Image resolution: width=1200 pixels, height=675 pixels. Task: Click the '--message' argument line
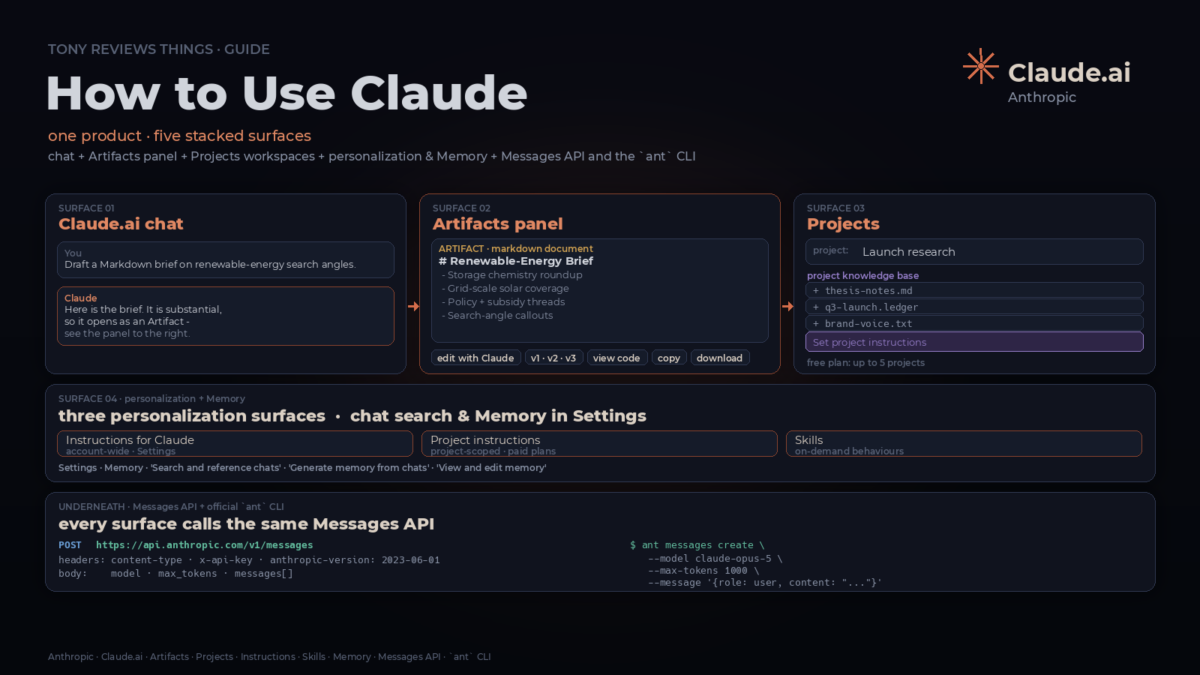click(x=765, y=583)
